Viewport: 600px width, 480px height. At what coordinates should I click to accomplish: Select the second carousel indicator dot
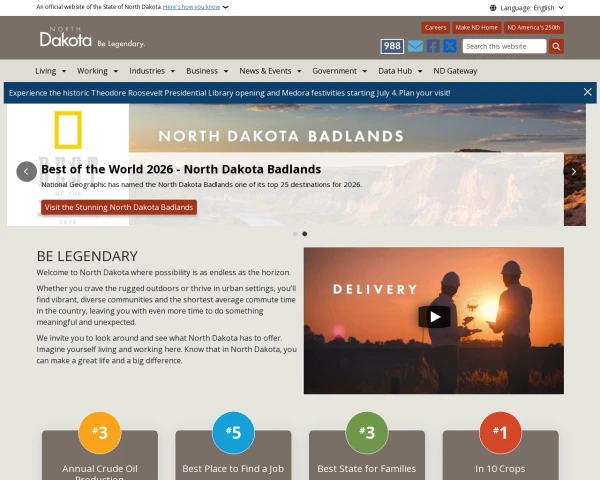tap(305, 234)
